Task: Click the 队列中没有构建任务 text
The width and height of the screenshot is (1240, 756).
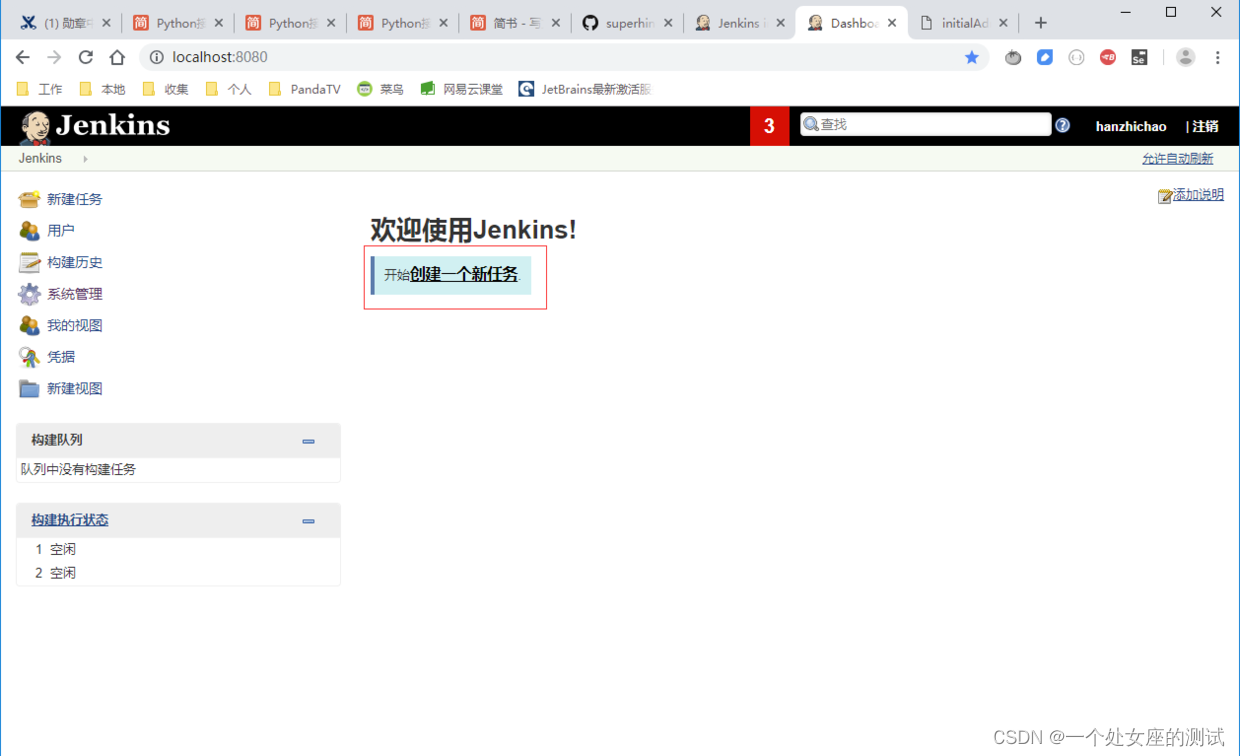Action: (x=78, y=469)
